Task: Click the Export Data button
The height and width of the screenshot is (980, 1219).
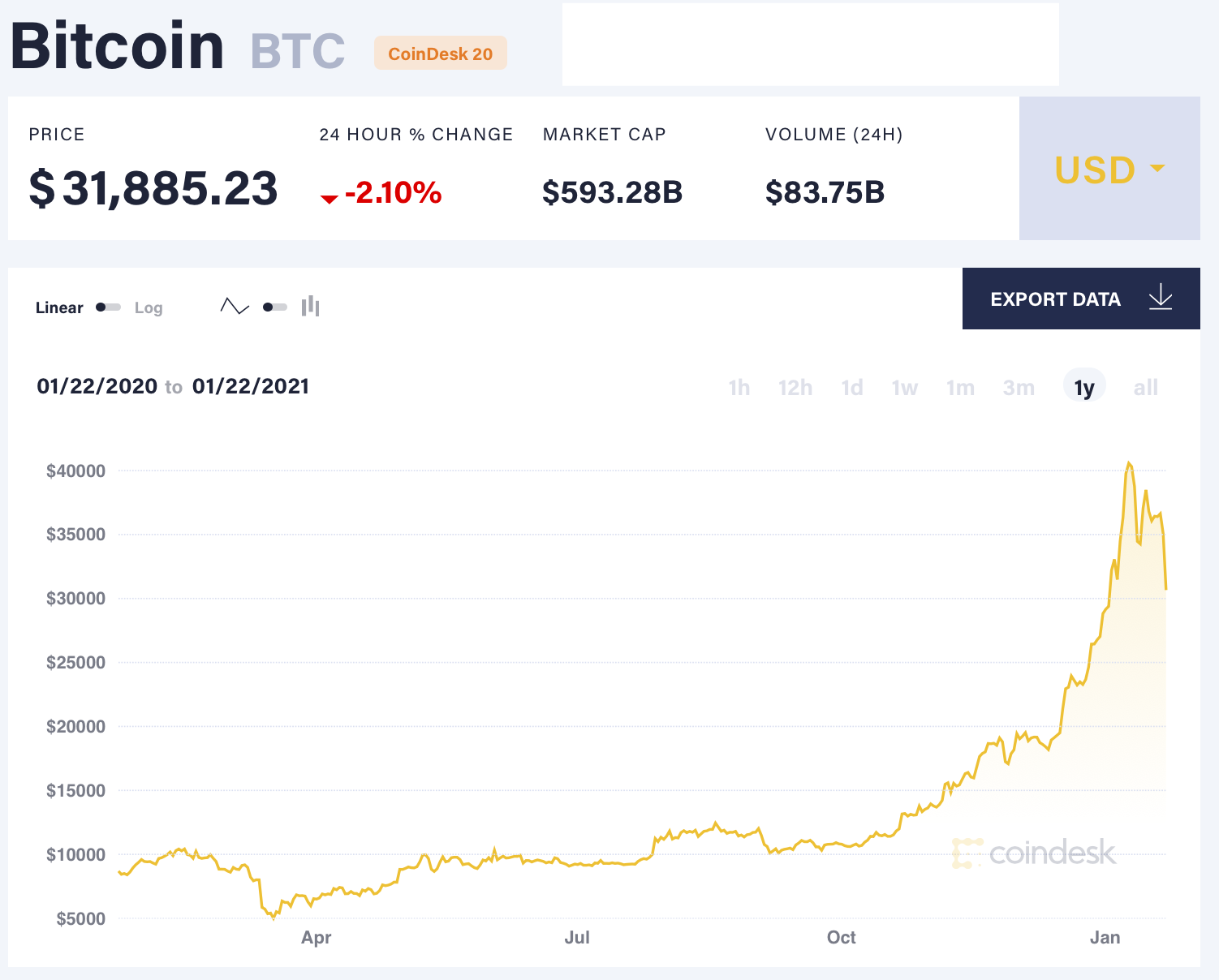Action: (1055, 299)
